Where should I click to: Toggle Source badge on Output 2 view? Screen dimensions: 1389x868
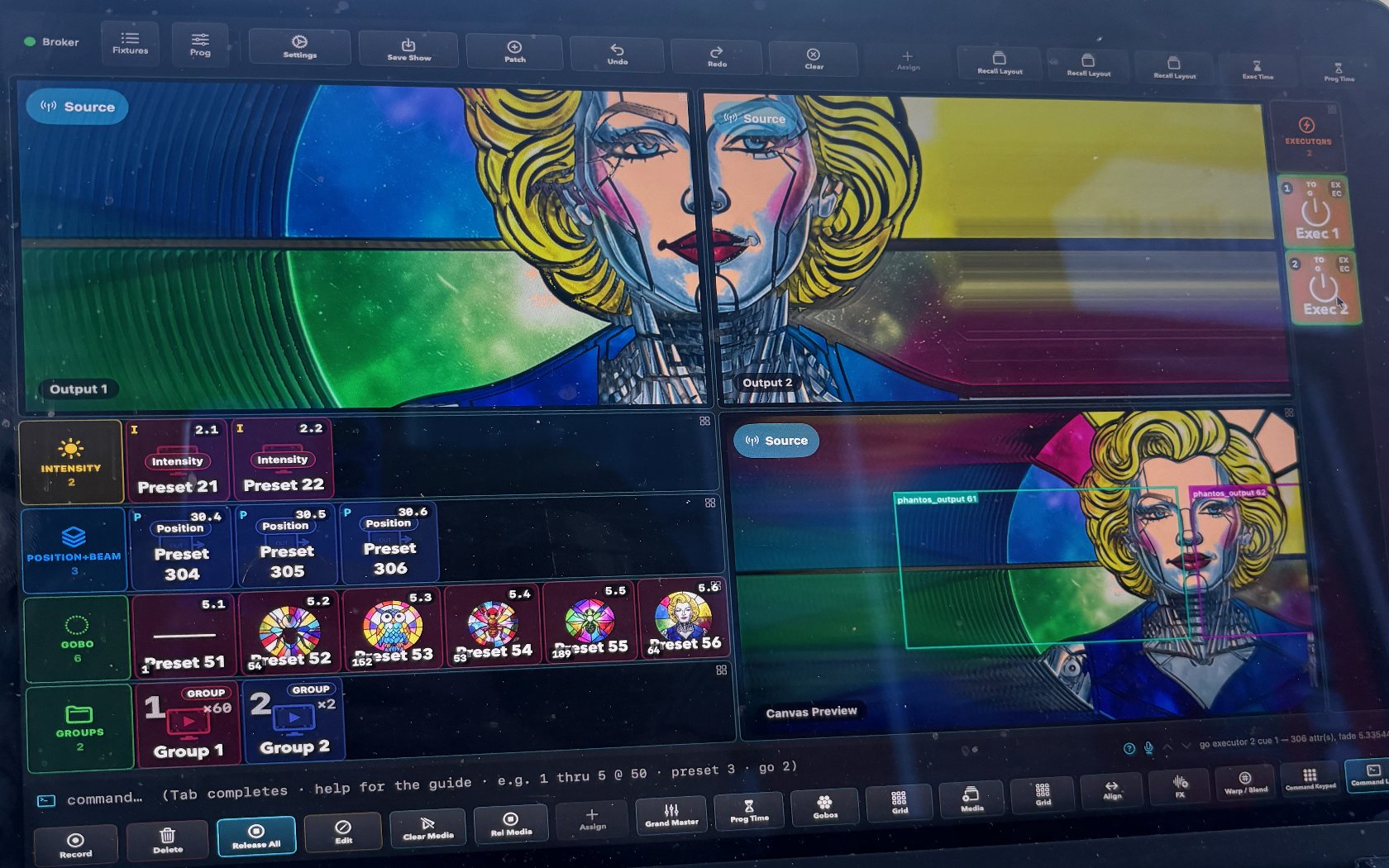(754, 118)
